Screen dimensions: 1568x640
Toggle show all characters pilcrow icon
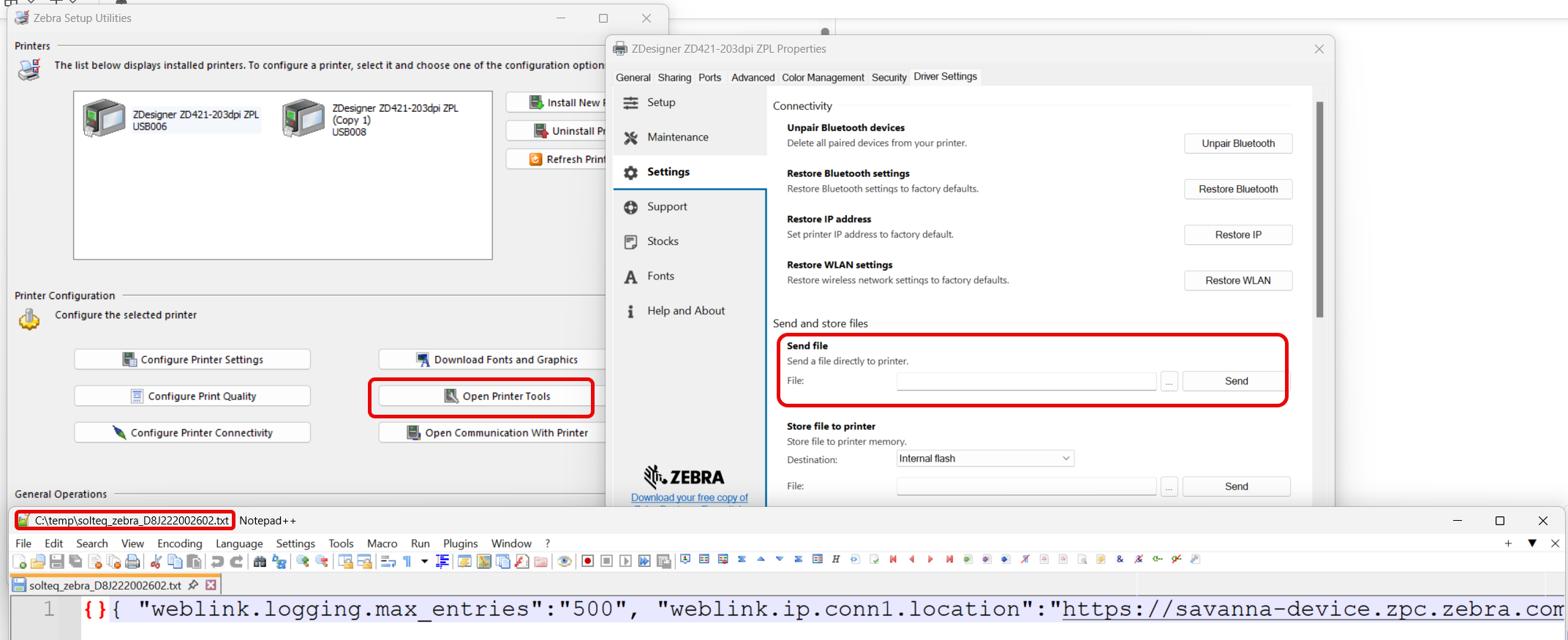click(x=407, y=562)
